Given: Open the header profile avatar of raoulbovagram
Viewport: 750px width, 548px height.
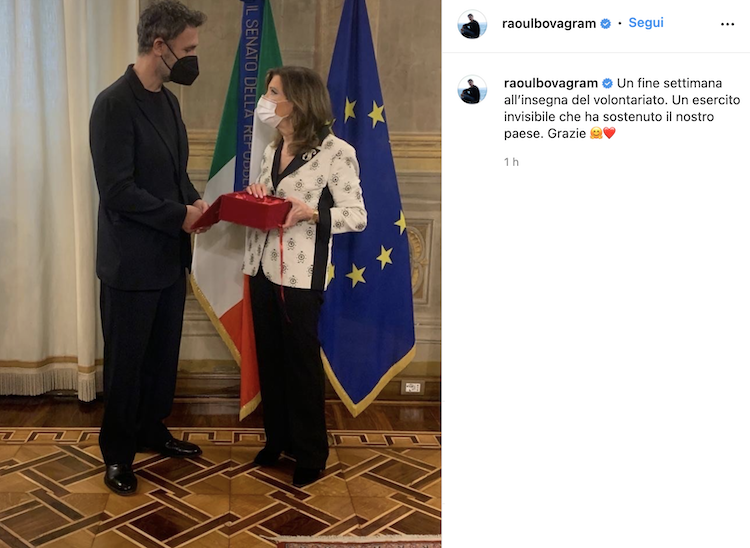Looking at the screenshot, I should (x=472, y=24).
